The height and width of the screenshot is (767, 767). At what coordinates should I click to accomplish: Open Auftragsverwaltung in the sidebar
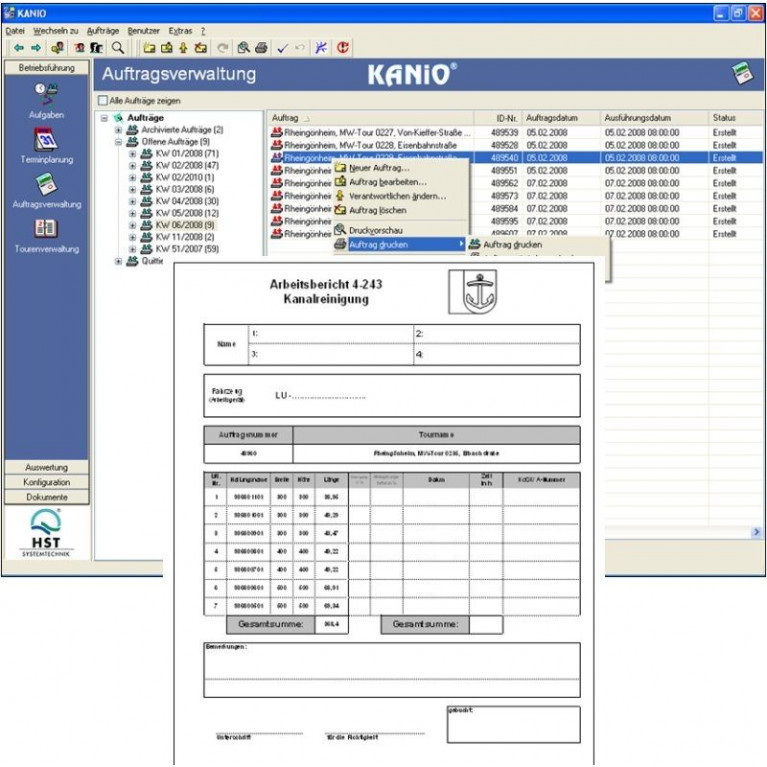coord(46,190)
